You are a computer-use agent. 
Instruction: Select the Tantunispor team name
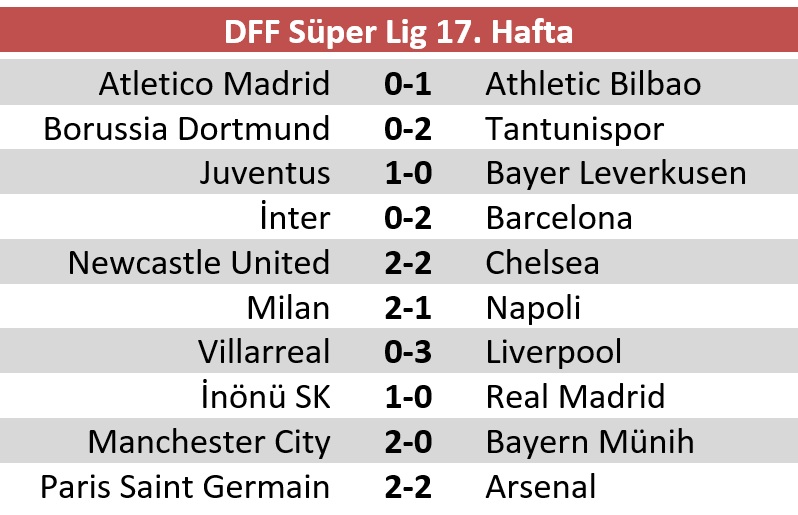pyautogui.click(x=575, y=129)
